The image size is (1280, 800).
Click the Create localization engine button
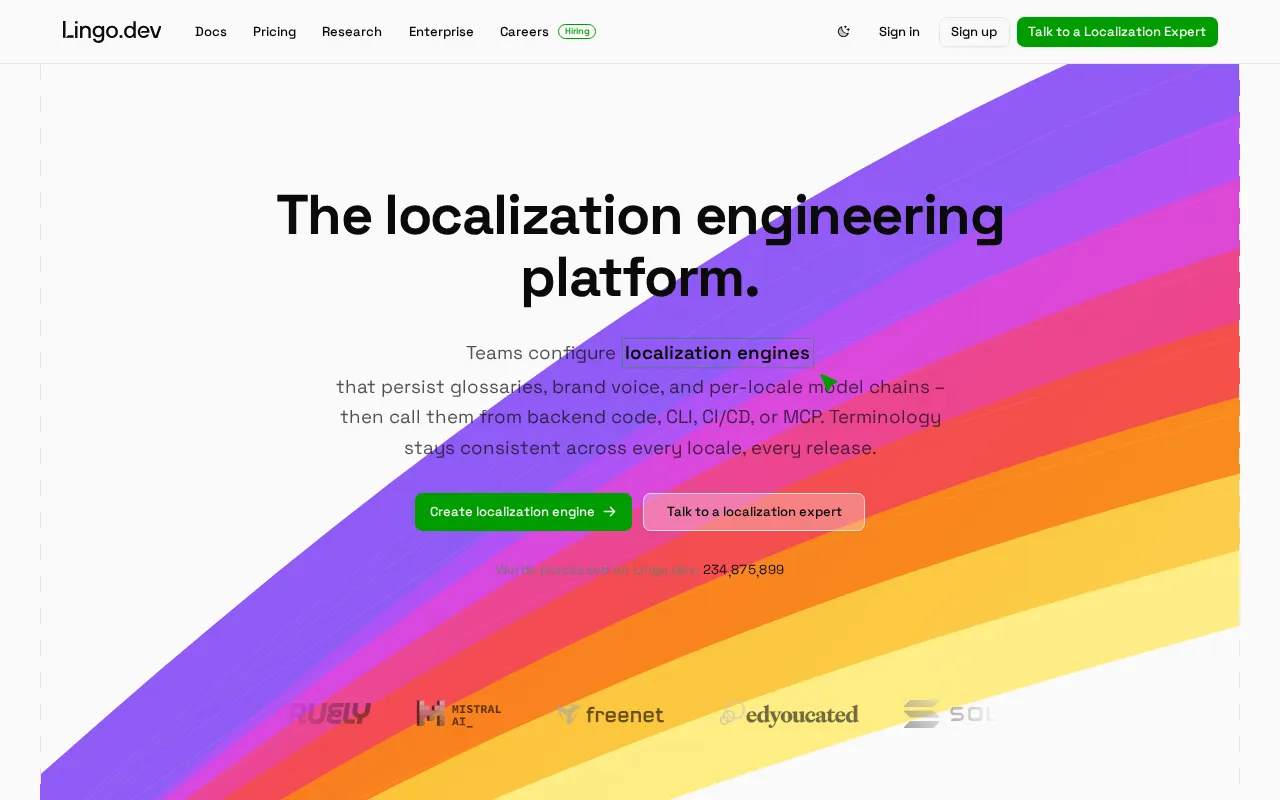523,512
